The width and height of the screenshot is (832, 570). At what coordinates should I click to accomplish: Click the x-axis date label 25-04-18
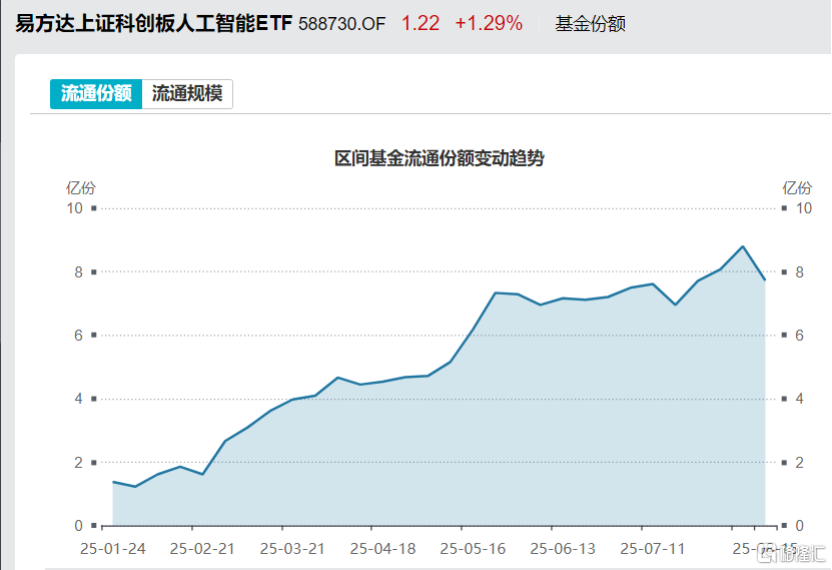[383, 548]
